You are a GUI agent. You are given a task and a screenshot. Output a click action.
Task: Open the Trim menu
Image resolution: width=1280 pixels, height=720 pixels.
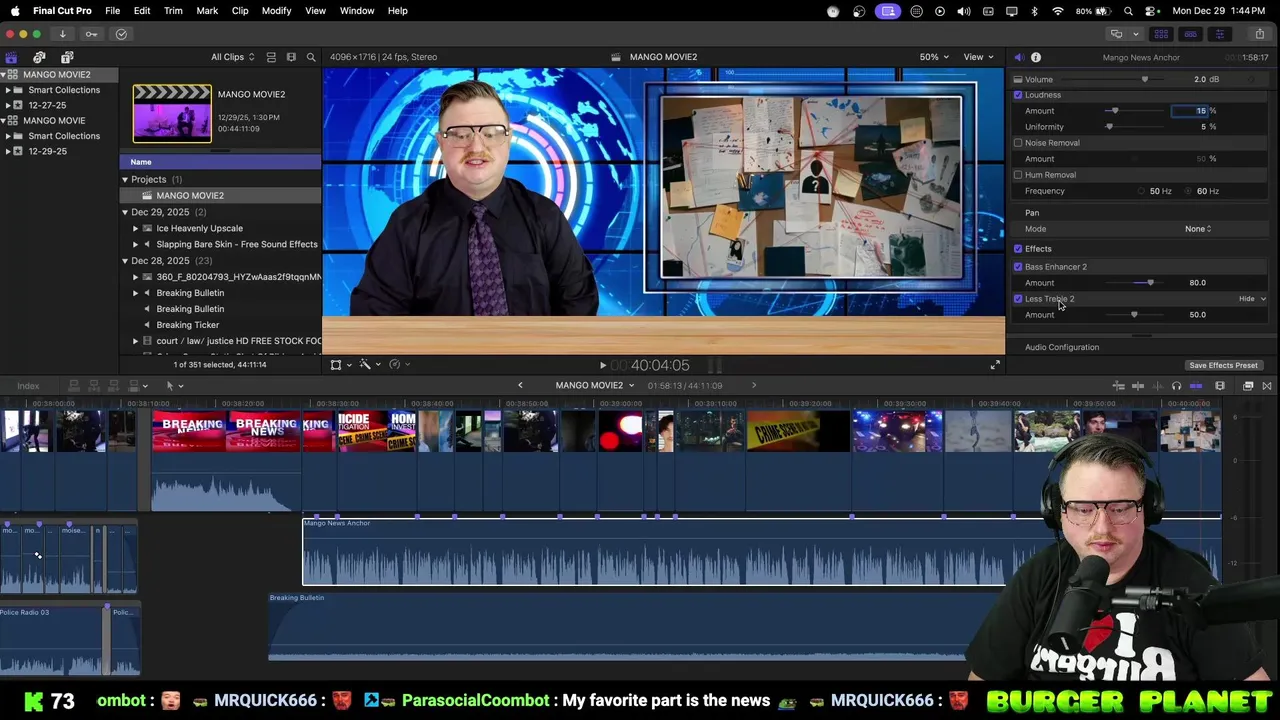tap(173, 11)
